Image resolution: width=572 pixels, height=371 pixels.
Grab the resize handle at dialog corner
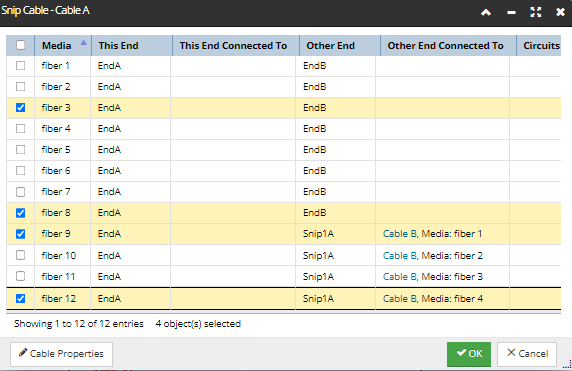click(568, 364)
